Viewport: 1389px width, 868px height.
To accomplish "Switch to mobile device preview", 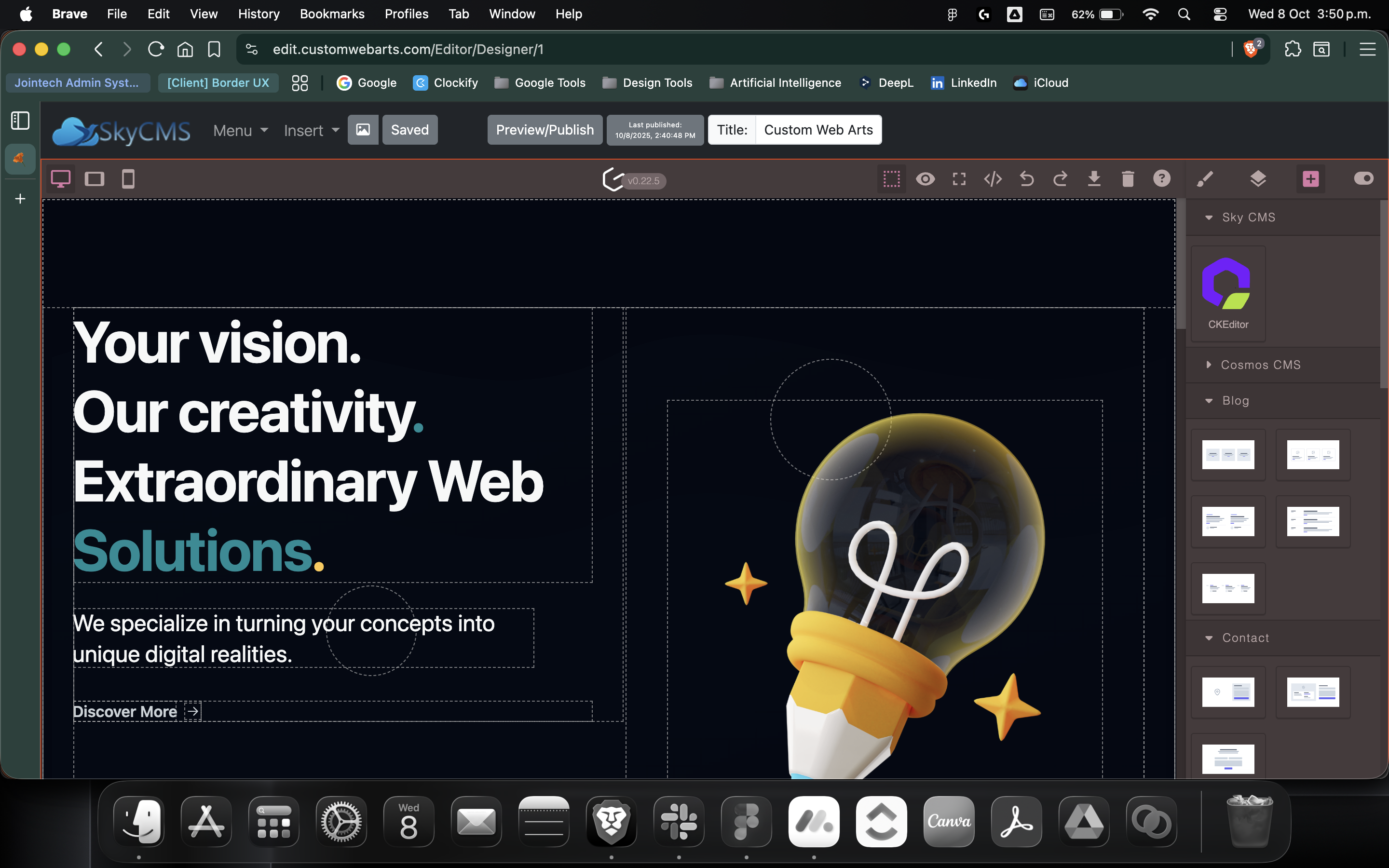I will pyautogui.click(x=128, y=179).
